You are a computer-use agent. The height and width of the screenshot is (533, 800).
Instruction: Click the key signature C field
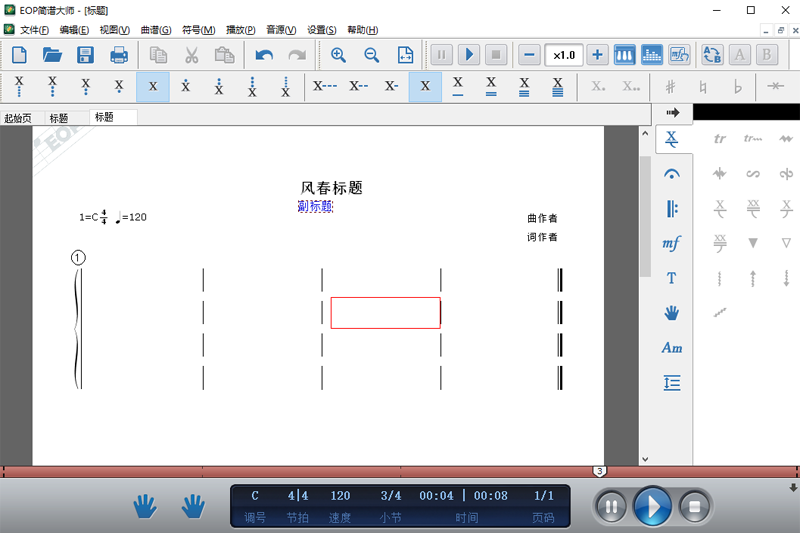[255, 496]
